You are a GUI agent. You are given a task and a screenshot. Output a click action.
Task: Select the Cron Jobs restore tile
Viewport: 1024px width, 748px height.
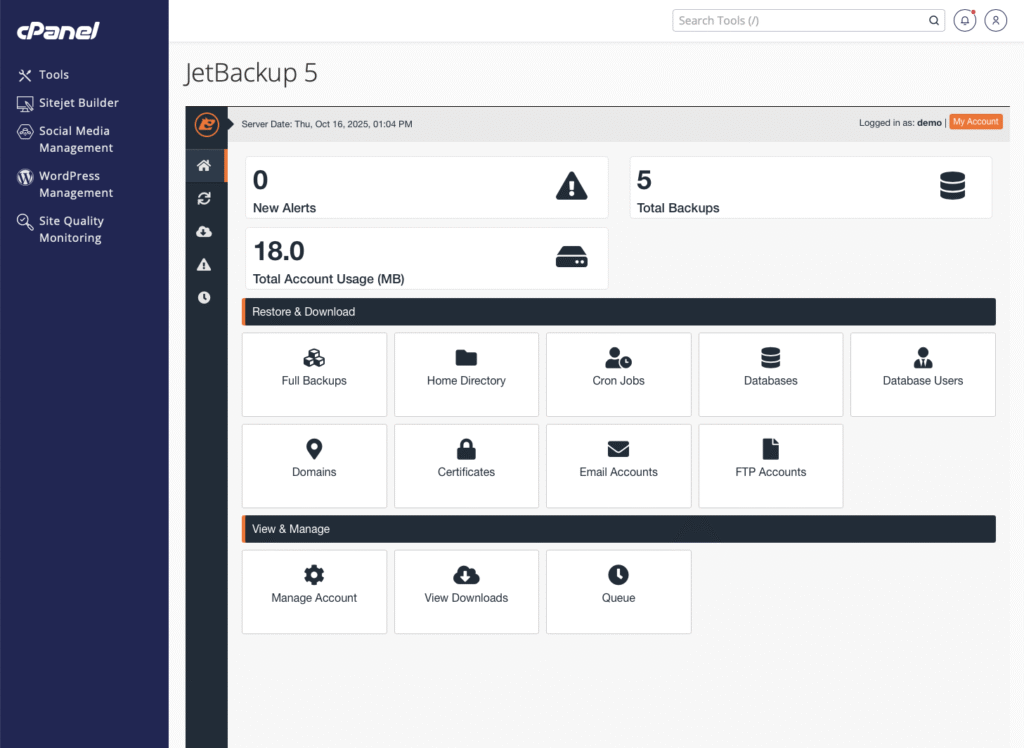618,374
